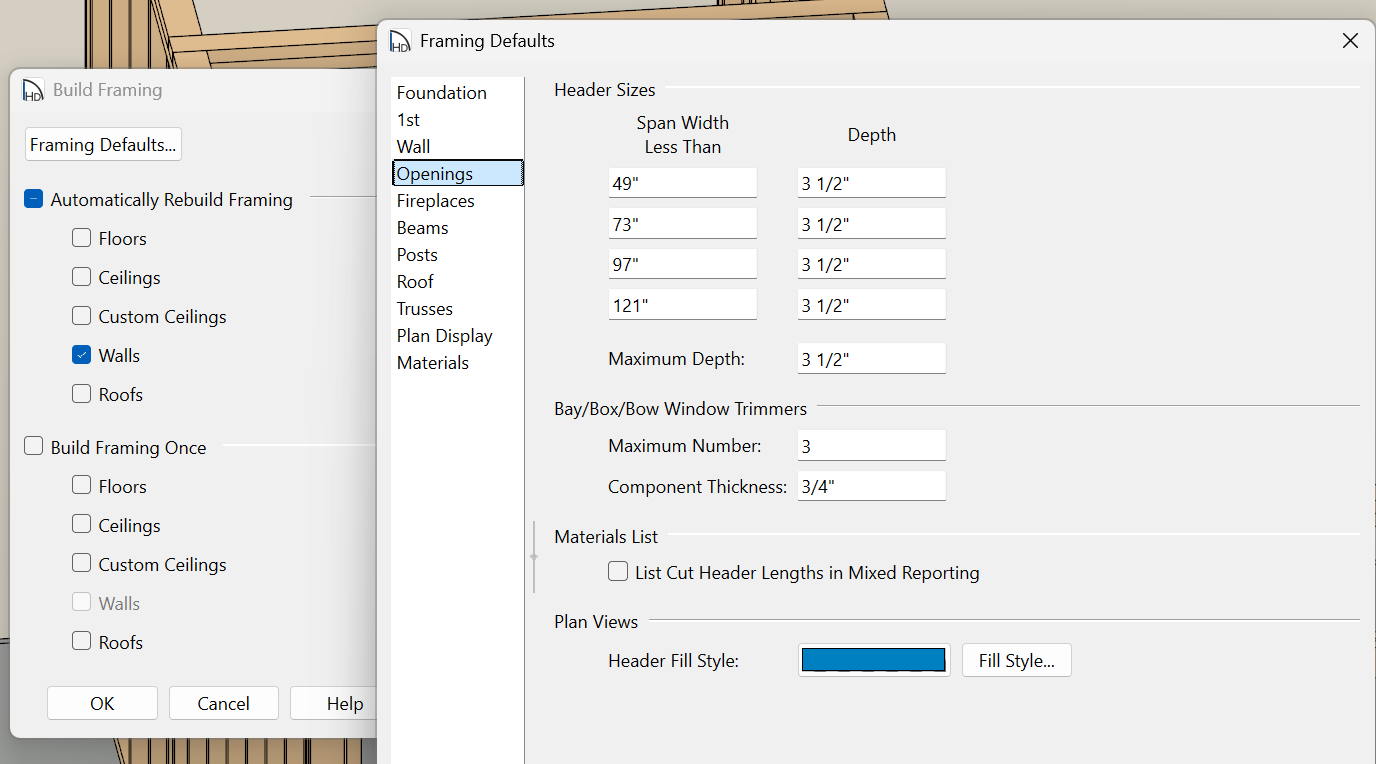
Task: Open the Plan Display panel
Action: coord(444,336)
